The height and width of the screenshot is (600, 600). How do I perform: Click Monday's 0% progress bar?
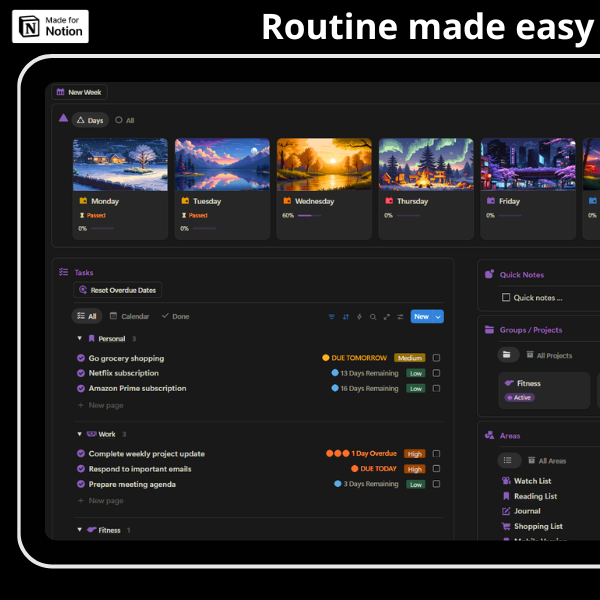pos(102,228)
